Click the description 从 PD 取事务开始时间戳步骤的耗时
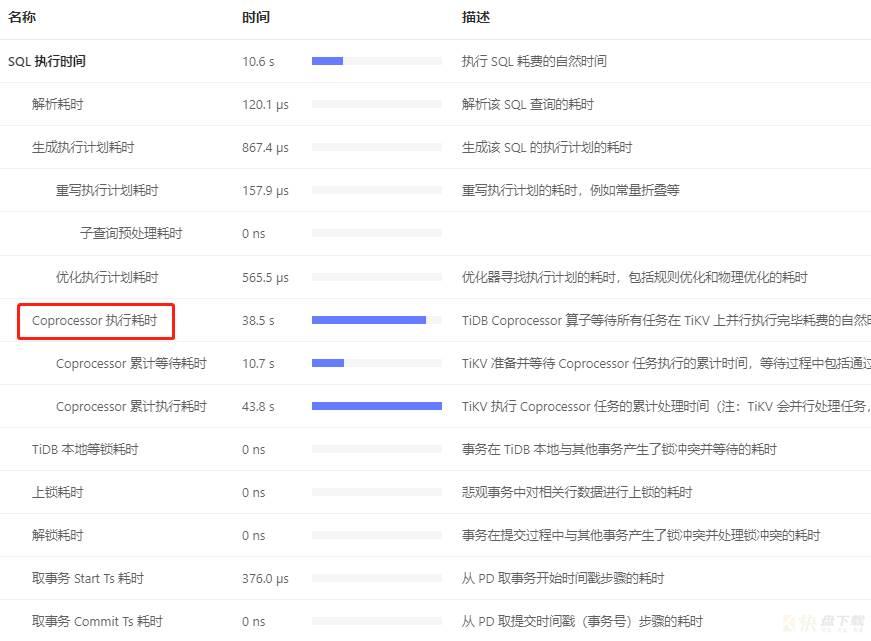The width and height of the screenshot is (871, 641). 563,578
